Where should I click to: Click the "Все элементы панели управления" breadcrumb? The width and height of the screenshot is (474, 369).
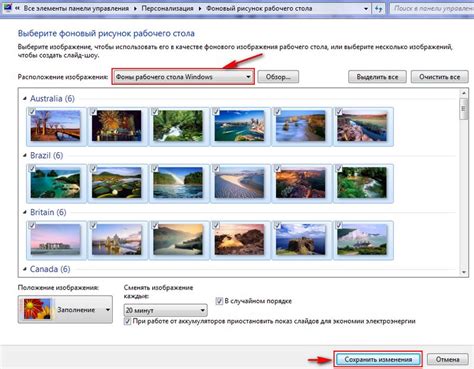tap(76, 8)
